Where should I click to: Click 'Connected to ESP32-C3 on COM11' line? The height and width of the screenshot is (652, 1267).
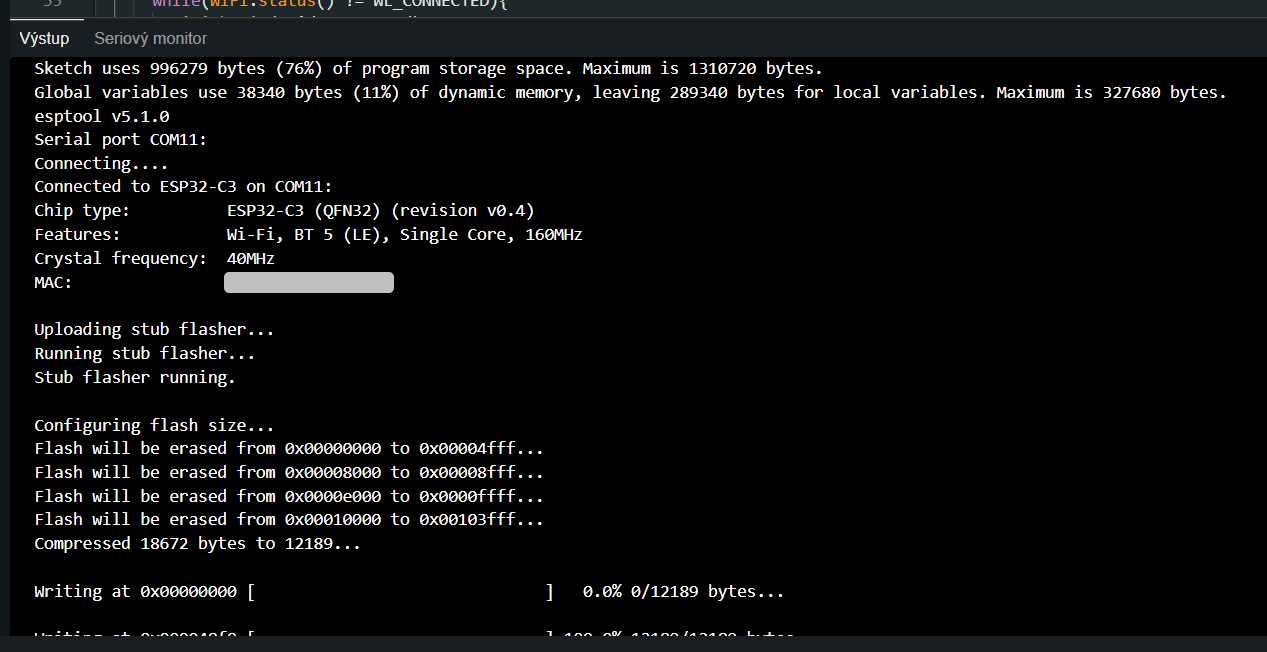(x=183, y=187)
